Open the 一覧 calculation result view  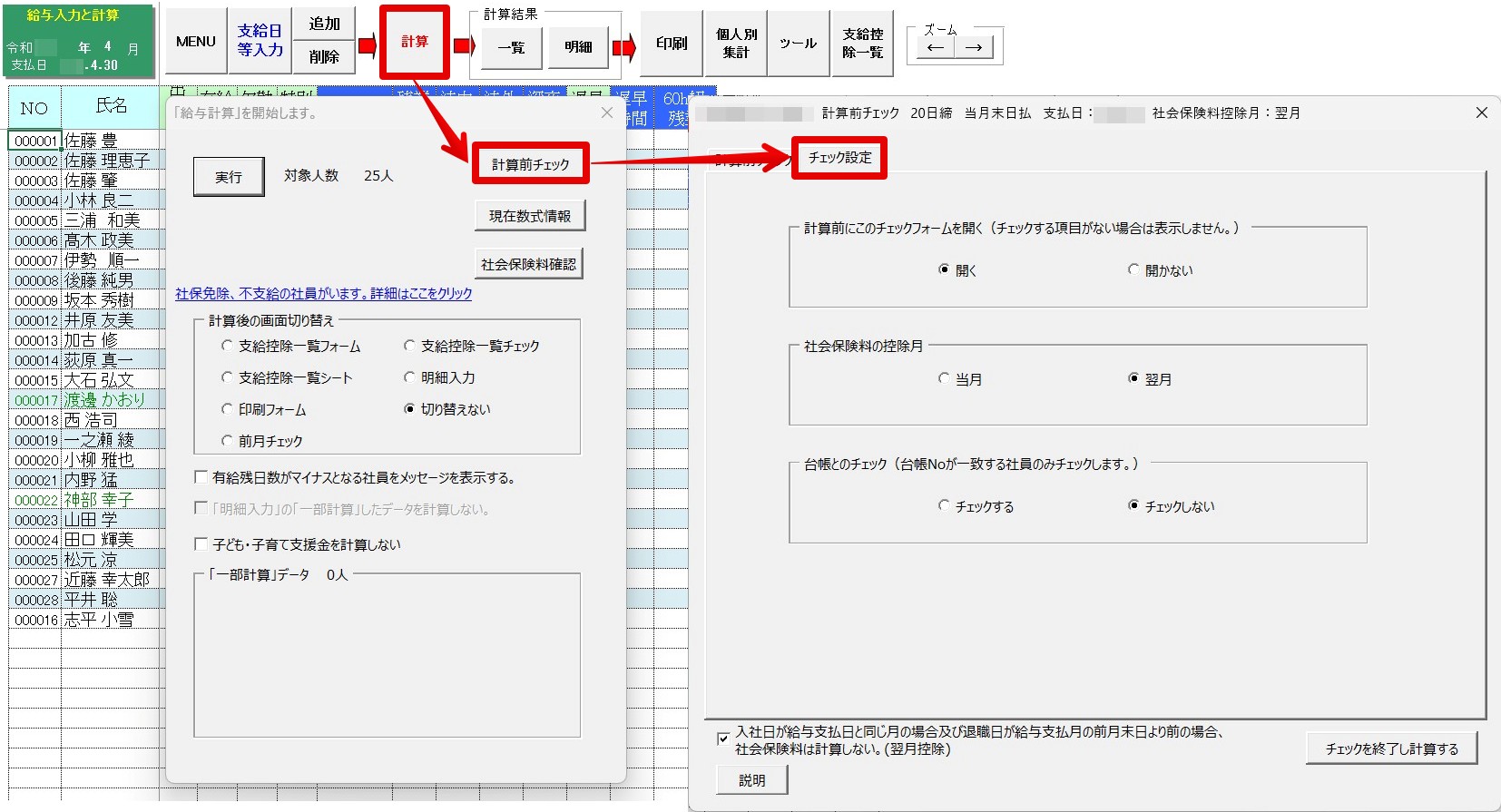pyautogui.click(x=511, y=48)
